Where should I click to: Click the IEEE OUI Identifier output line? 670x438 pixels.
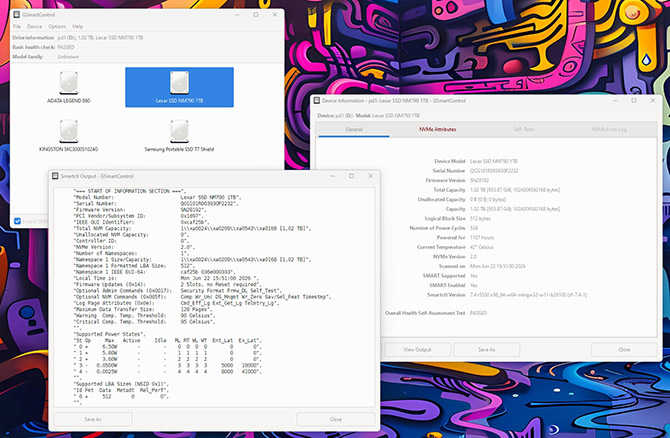(141, 222)
